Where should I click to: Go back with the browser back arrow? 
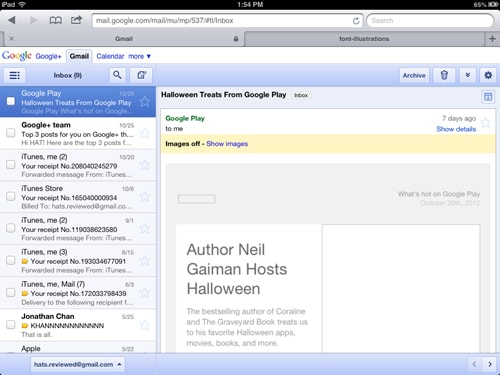pos(12,20)
